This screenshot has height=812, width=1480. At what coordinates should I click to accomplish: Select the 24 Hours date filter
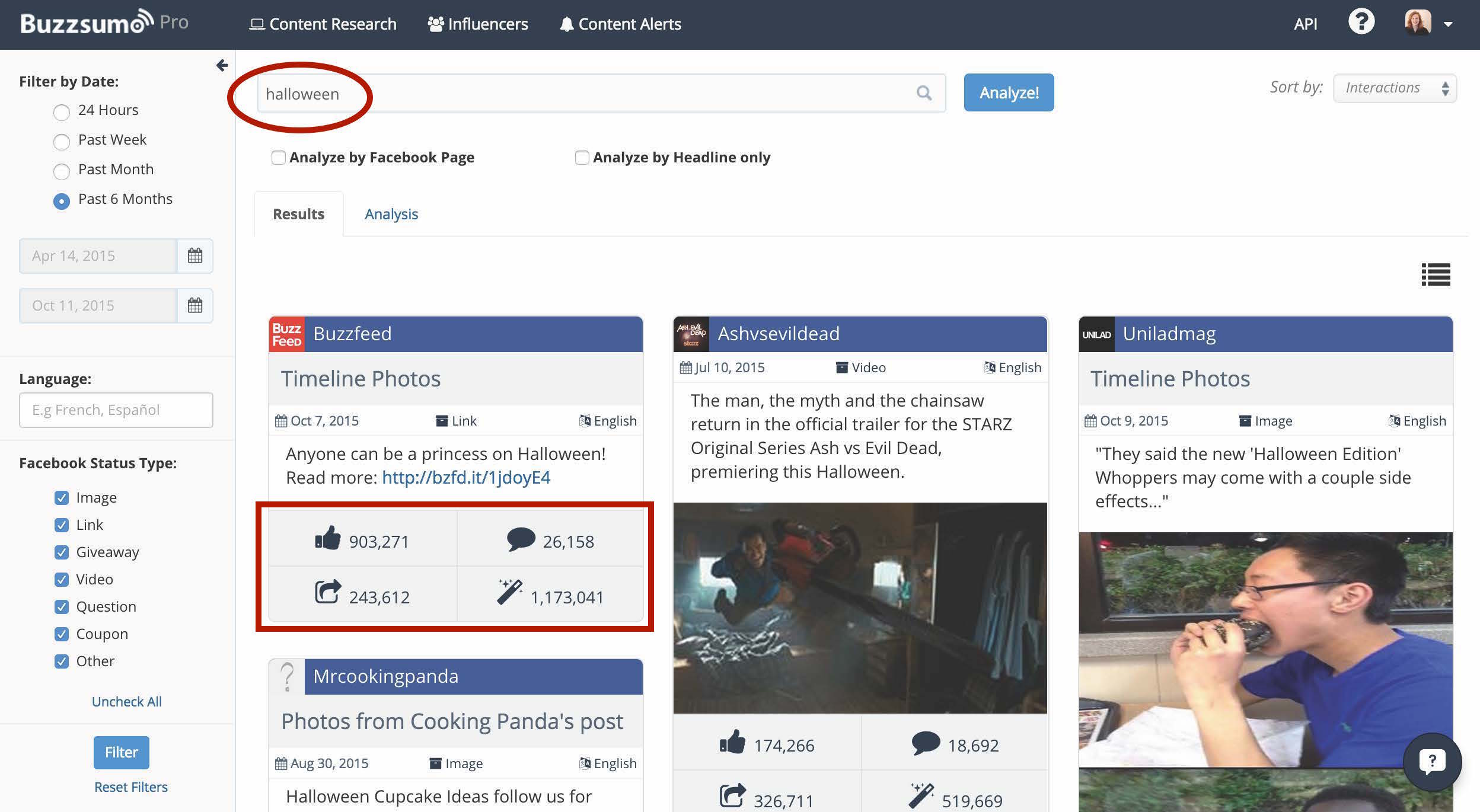(x=62, y=112)
